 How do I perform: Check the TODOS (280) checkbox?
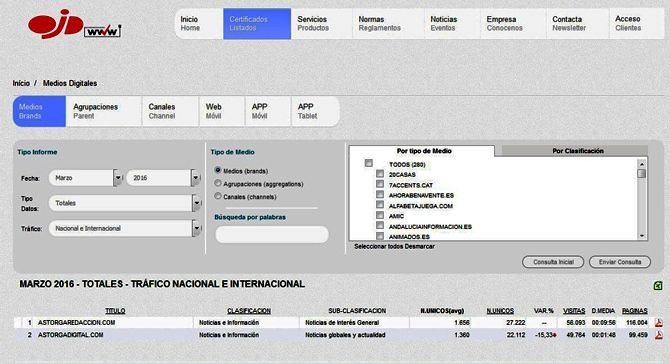(369, 163)
